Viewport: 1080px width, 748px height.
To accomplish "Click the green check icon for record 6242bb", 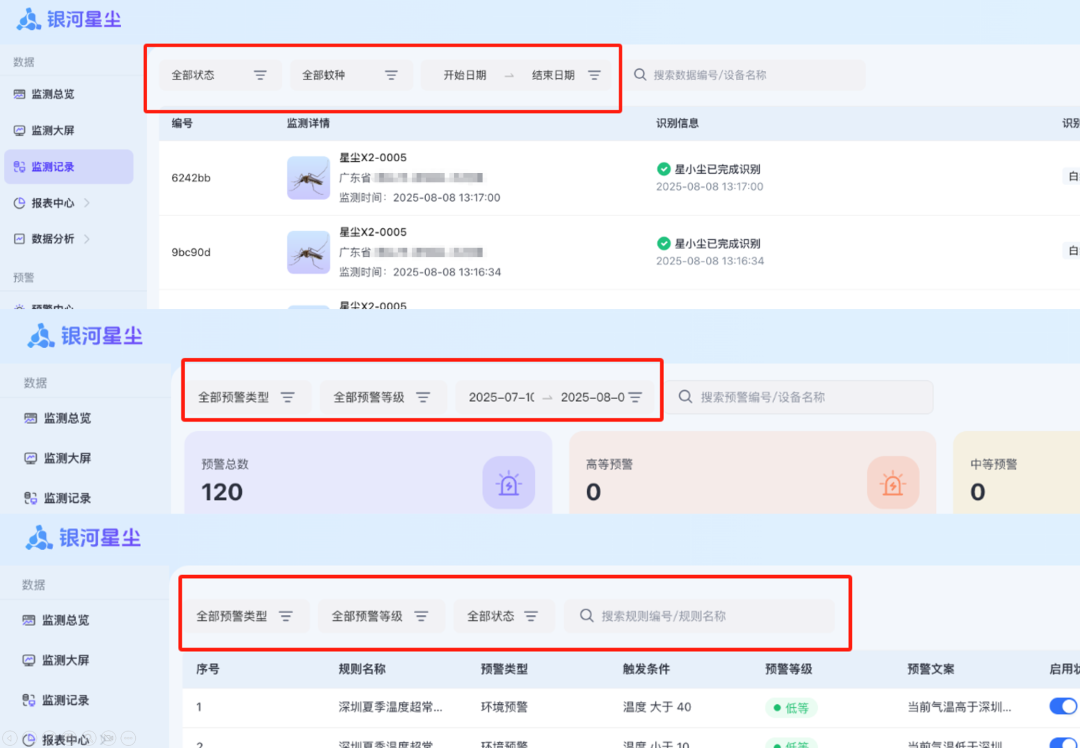I will (x=663, y=169).
